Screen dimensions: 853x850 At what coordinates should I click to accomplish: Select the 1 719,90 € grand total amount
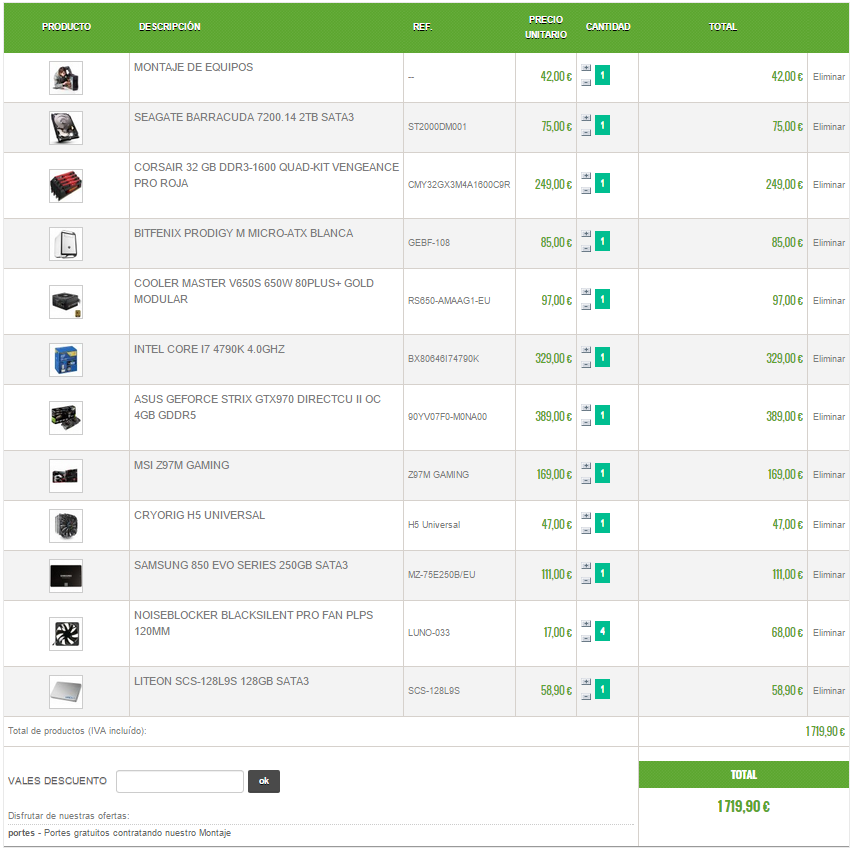coord(743,806)
